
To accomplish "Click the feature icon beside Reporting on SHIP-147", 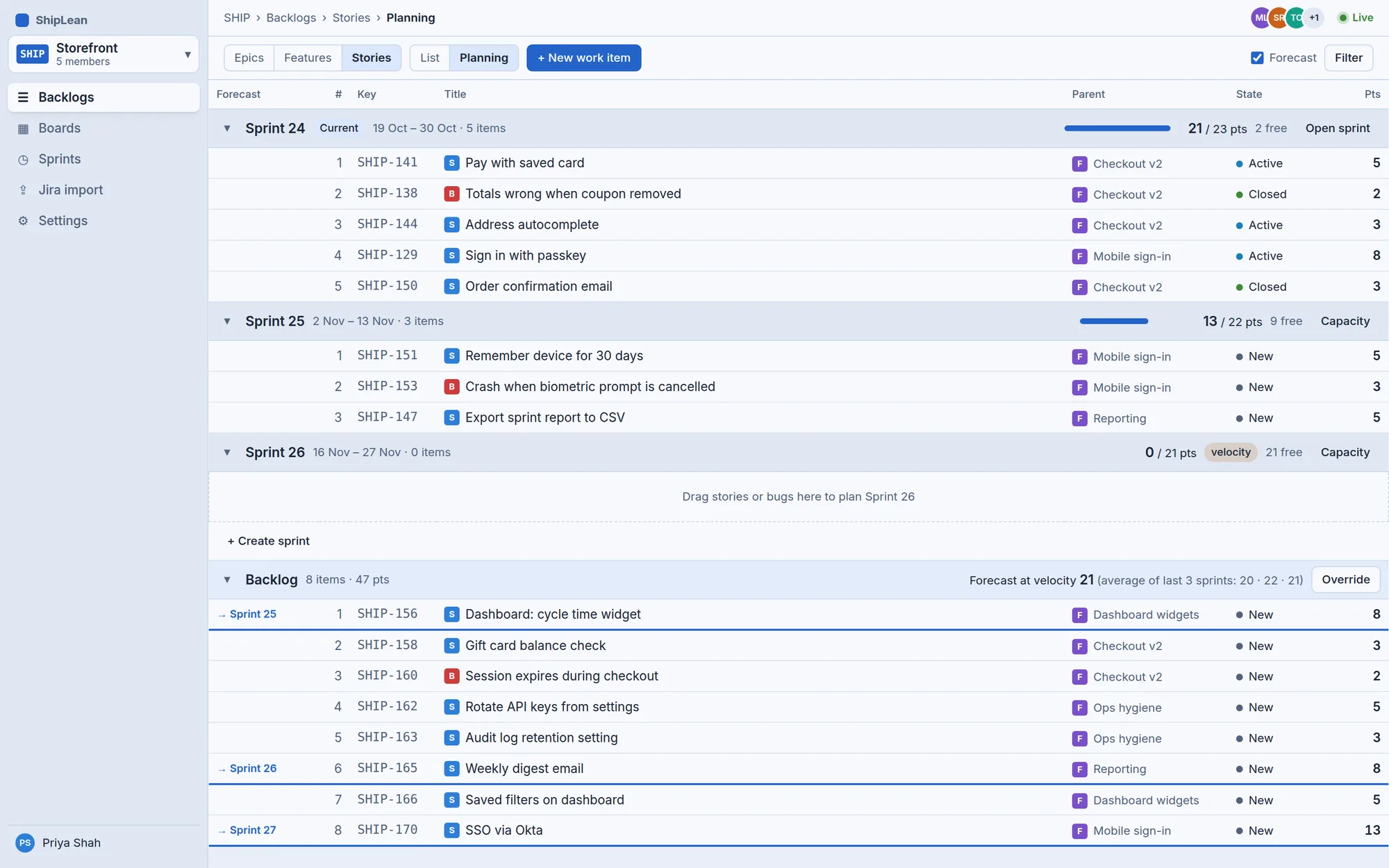I will pyautogui.click(x=1079, y=418).
